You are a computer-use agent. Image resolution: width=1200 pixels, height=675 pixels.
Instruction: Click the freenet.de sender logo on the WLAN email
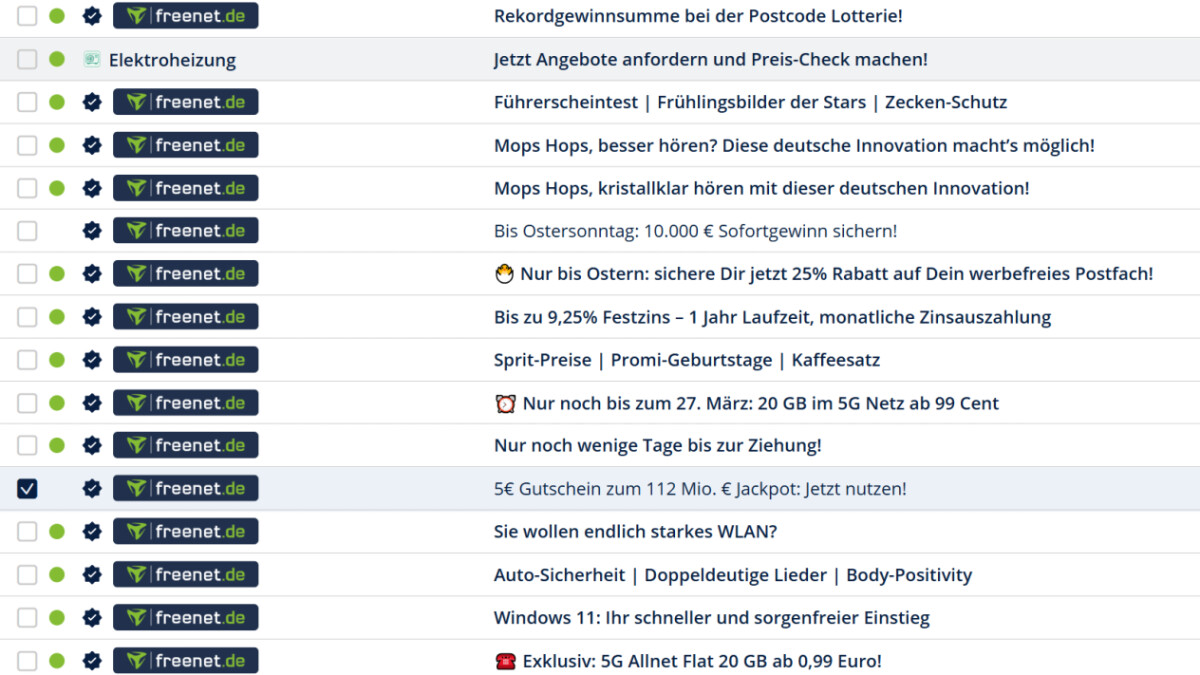tap(185, 531)
